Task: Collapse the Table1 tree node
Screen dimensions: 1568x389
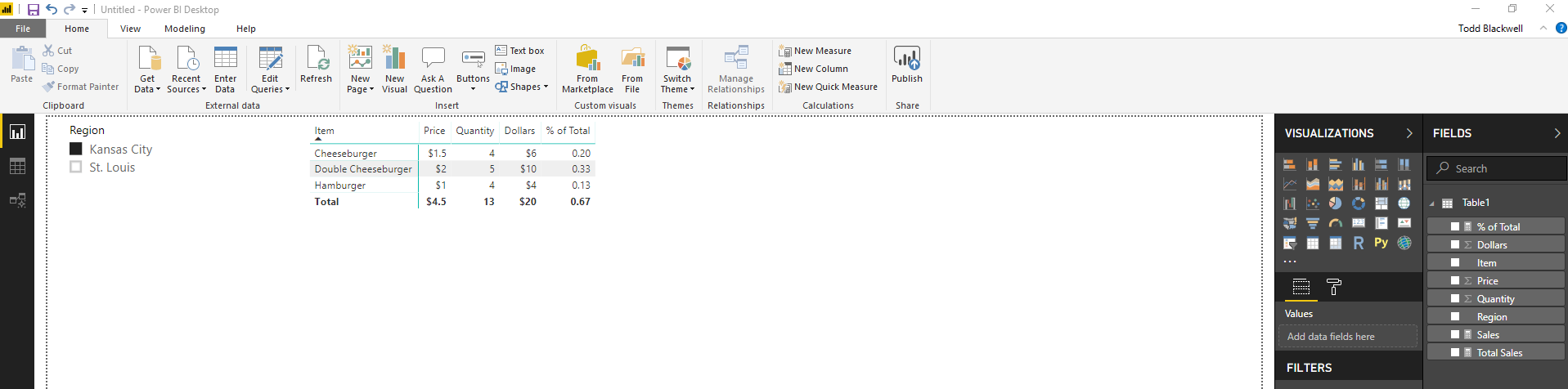Action: pyautogui.click(x=1432, y=203)
